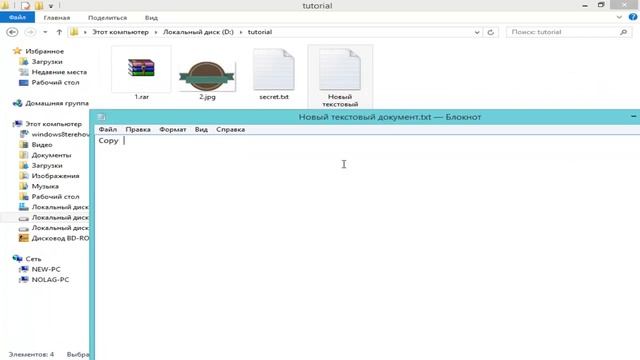Open Загрузки under Избранное

point(47,62)
